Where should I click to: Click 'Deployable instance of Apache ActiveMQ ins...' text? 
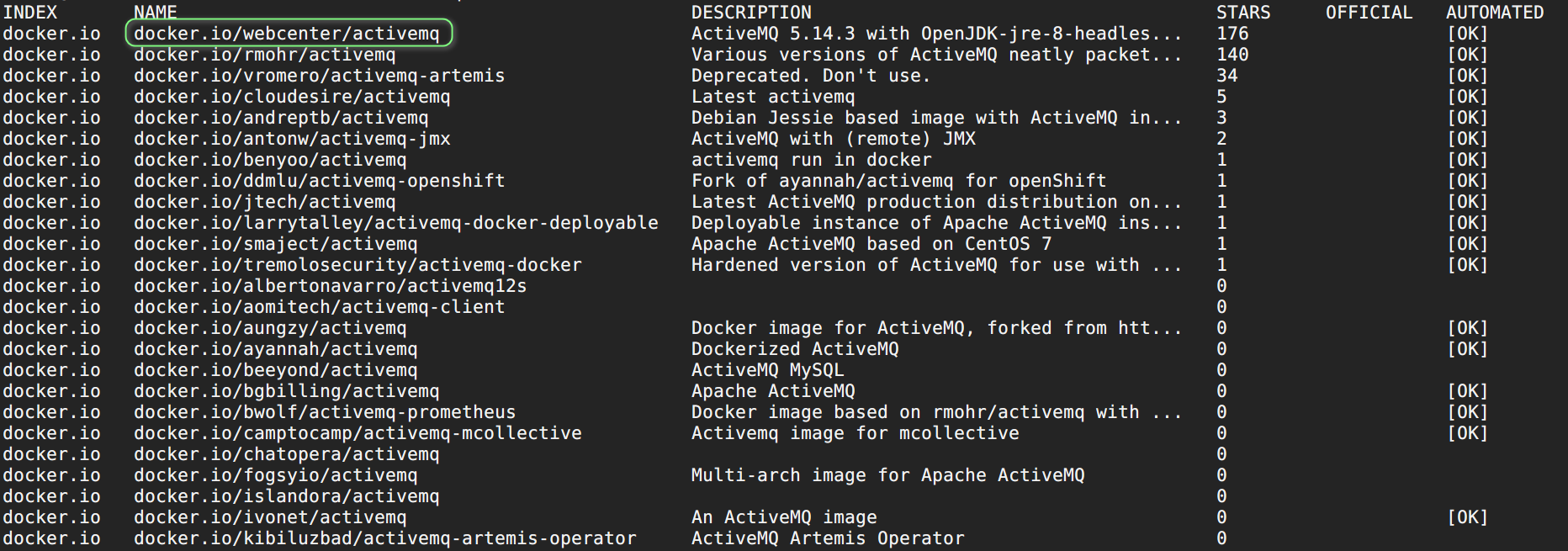click(x=937, y=223)
